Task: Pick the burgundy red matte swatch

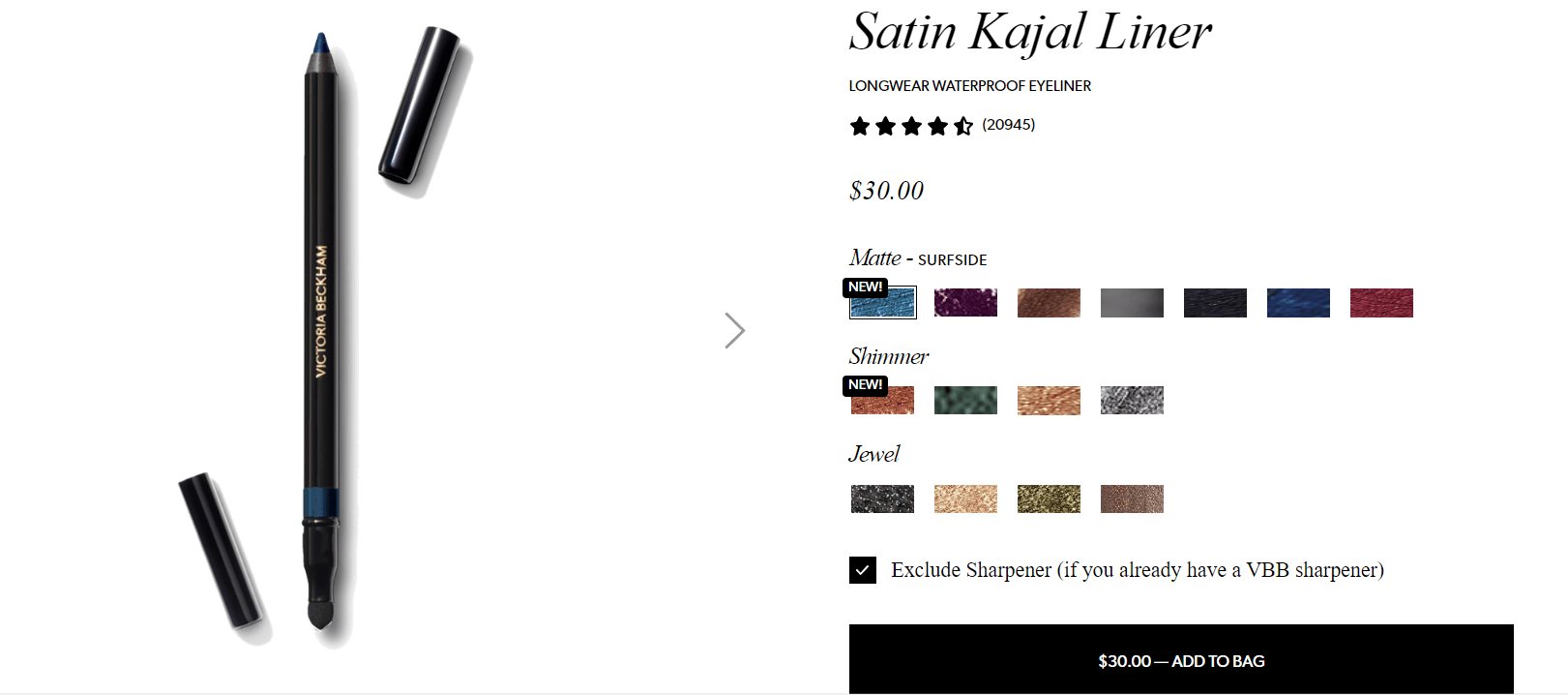Action: tap(1381, 303)
